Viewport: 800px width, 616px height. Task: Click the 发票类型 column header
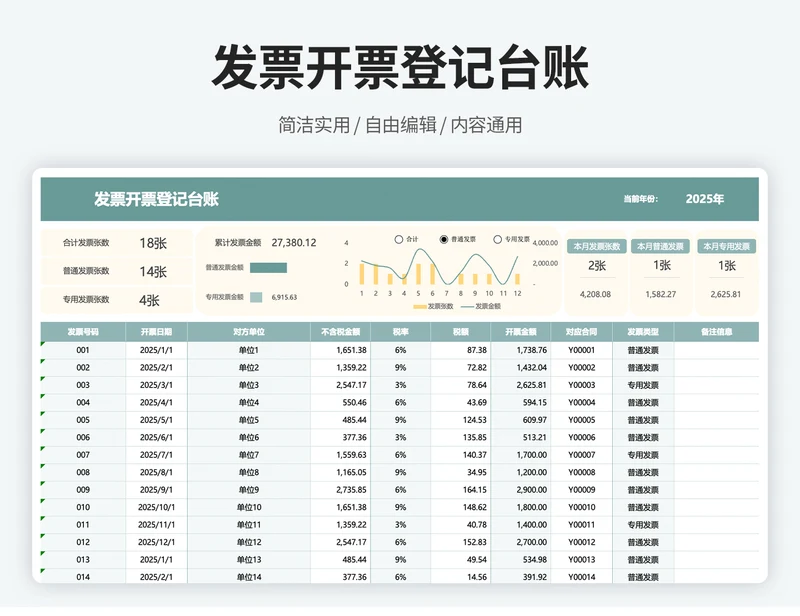(x=643, y=332)
